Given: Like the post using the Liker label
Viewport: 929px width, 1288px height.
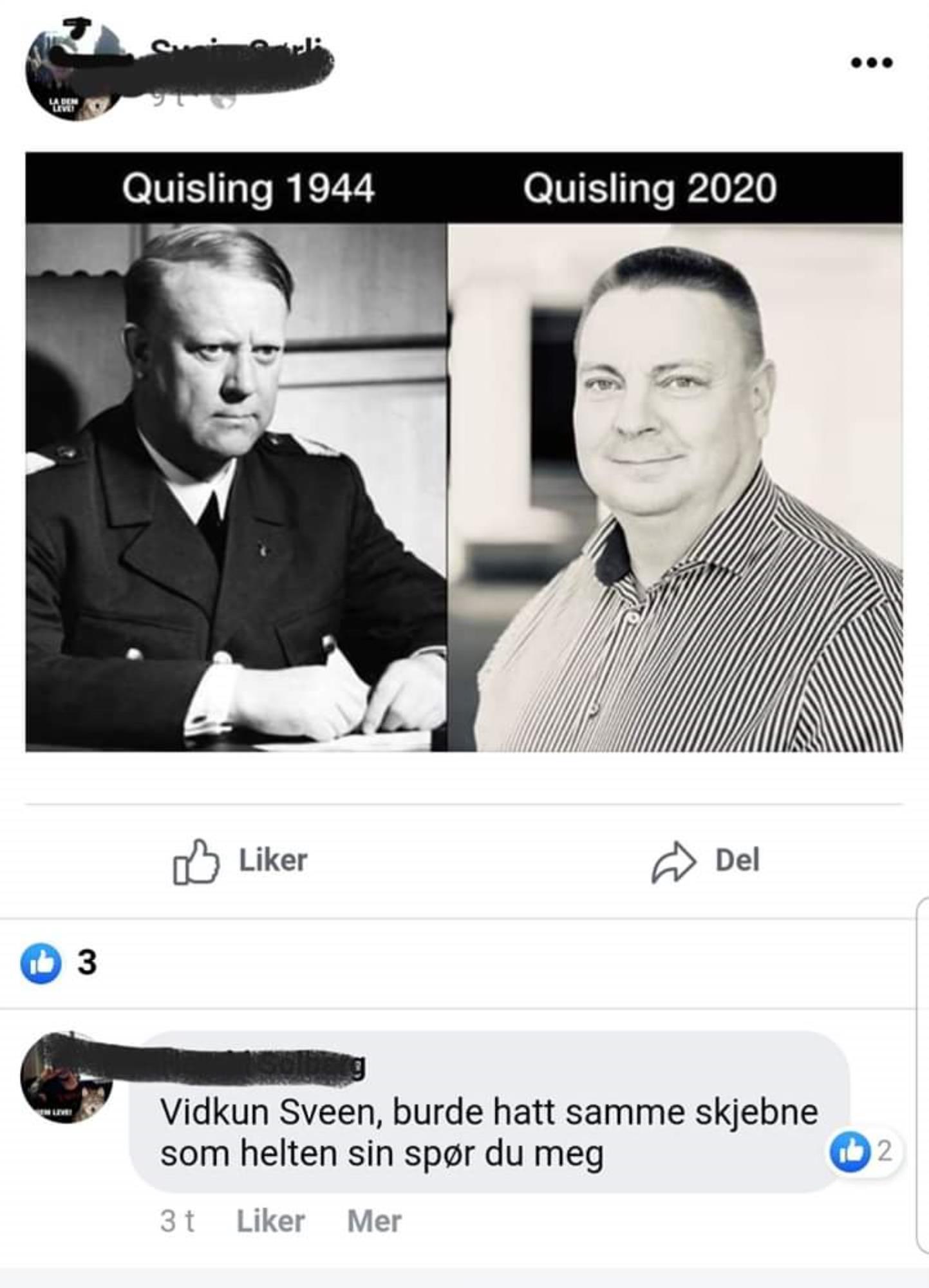Looking at the screenshot, I should pos(273,860).
